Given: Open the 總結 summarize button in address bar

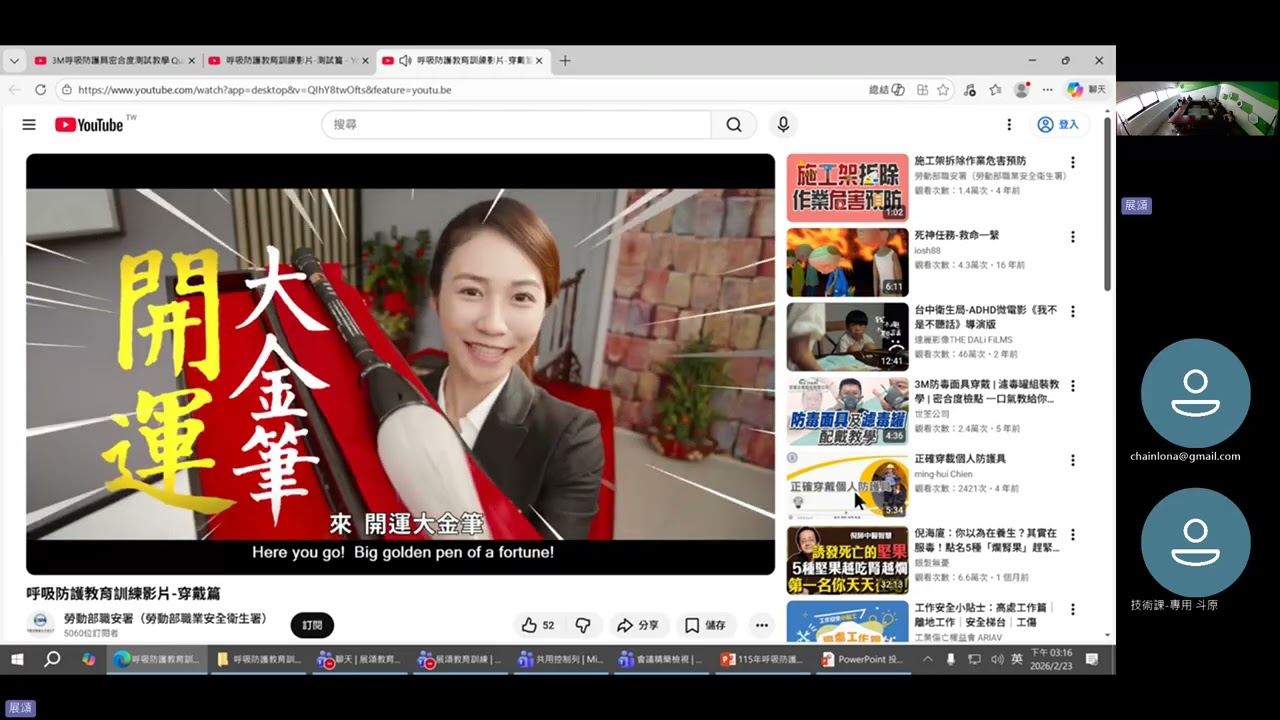Looking at the screenshot, I should (x=887, y=89).
